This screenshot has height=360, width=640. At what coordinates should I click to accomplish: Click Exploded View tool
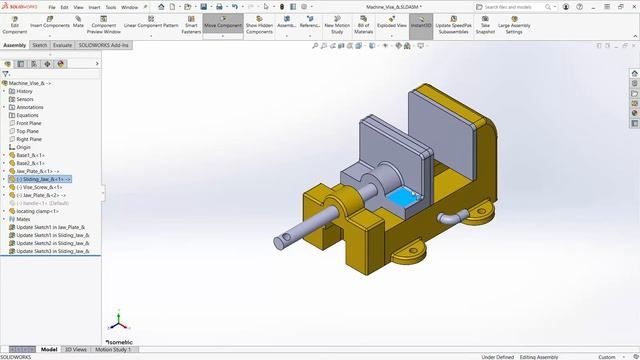tap(392, 22)
